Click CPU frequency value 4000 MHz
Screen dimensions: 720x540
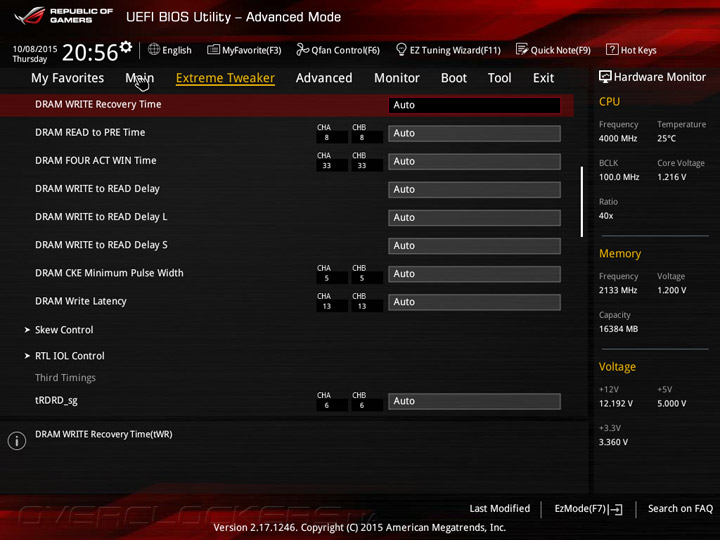coord(618,139)
